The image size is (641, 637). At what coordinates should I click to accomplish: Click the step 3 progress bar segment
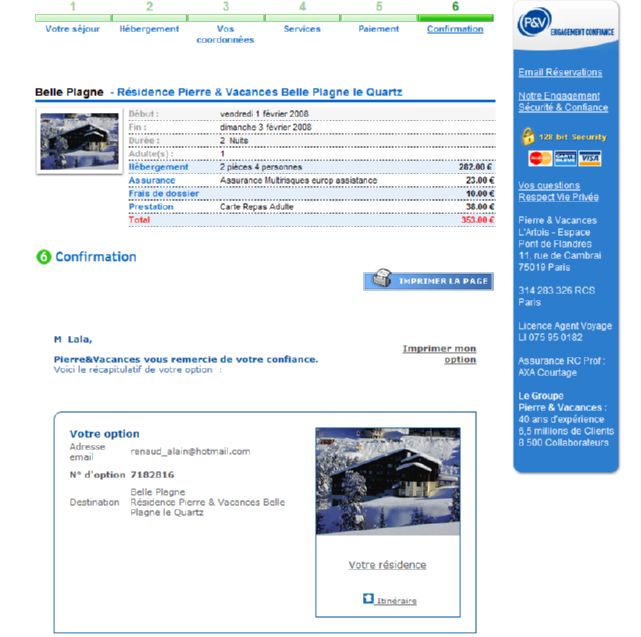pyautogui.click(x=226, y=18)
